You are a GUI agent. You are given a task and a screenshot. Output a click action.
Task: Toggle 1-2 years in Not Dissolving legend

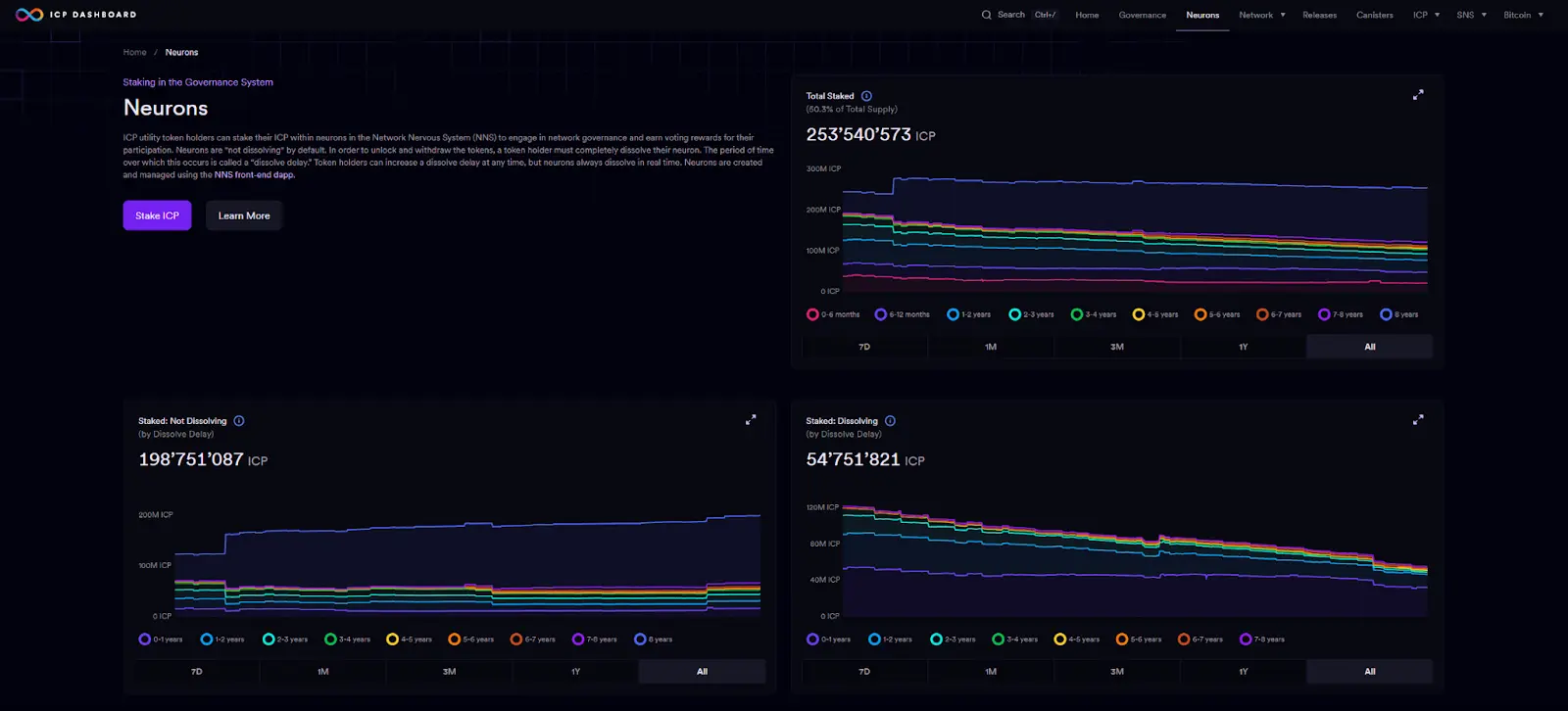[222, 640]
